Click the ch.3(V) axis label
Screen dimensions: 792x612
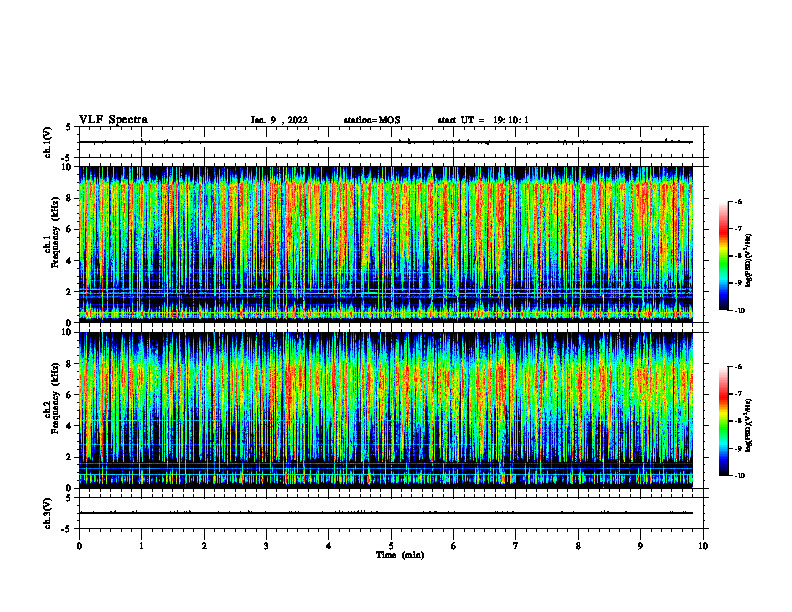[47, 513]
